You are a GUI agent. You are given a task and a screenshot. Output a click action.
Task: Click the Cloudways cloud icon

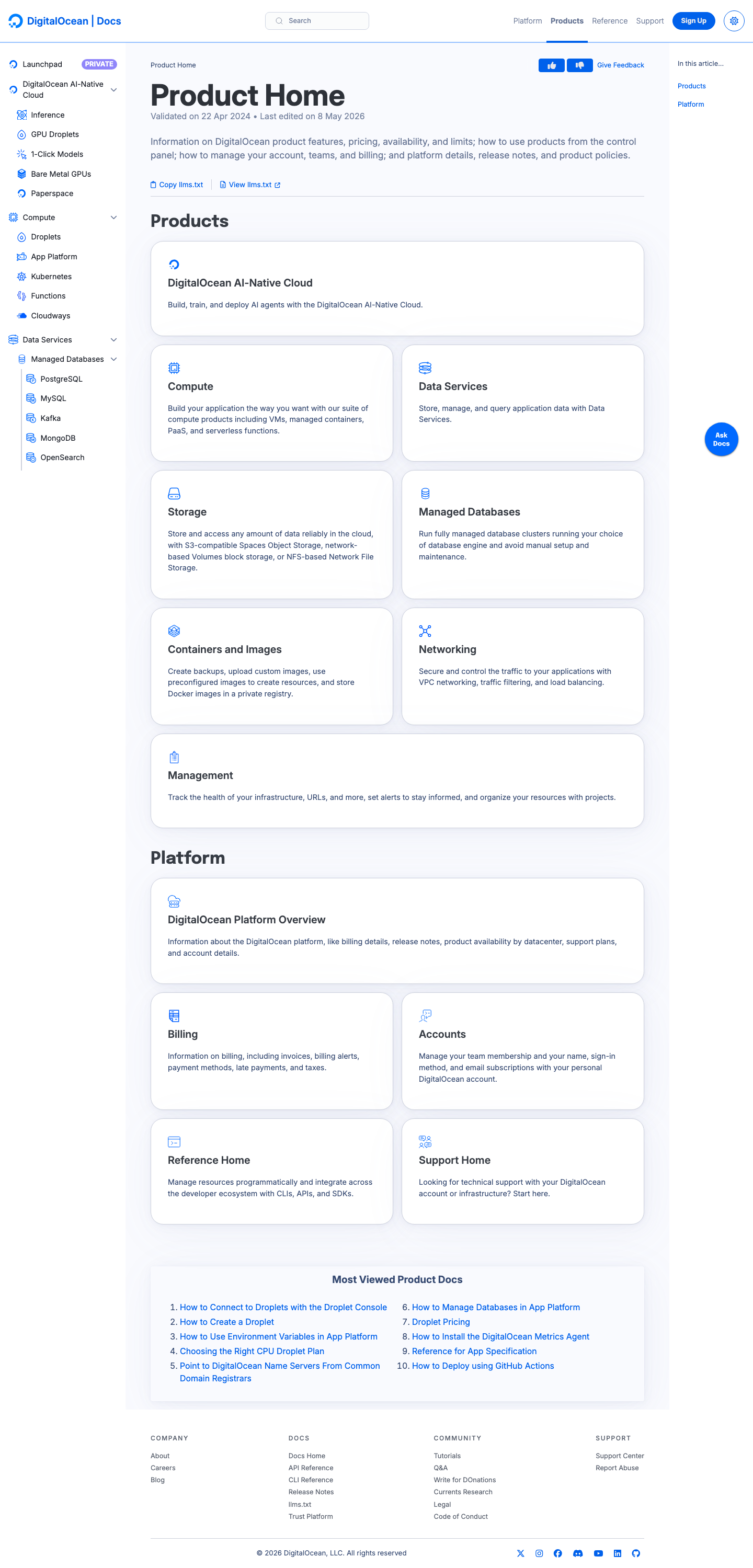click(x=21, y=316)
